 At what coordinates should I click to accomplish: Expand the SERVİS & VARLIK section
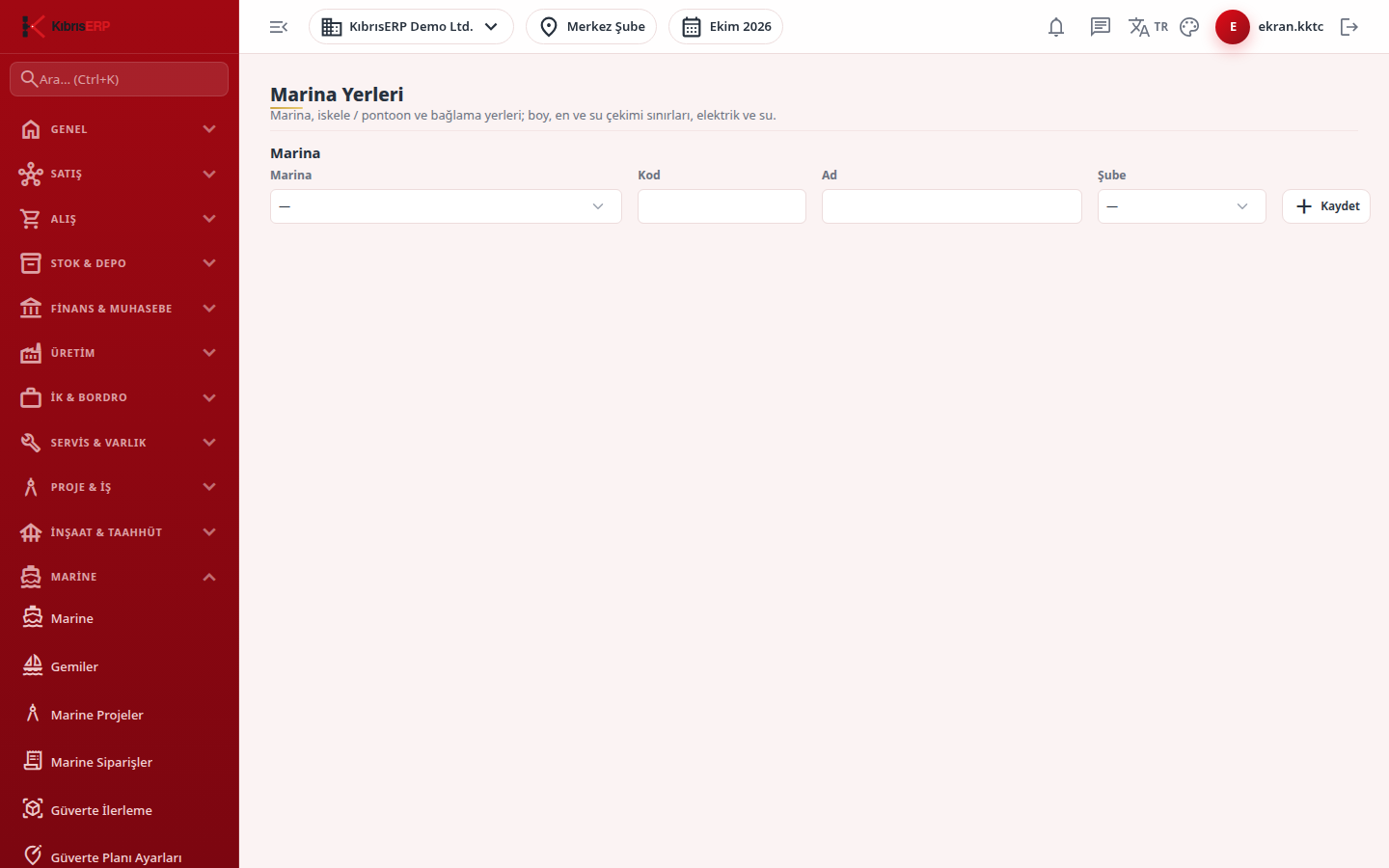[x=120, y=443]
